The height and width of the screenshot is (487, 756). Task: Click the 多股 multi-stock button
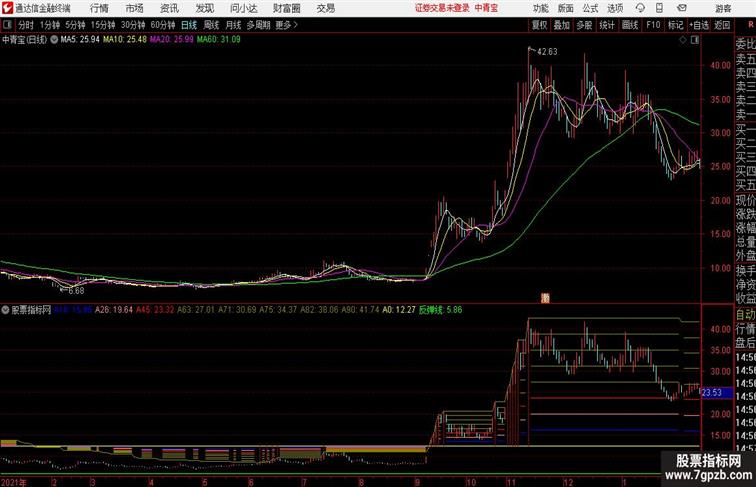click(584, 25)
